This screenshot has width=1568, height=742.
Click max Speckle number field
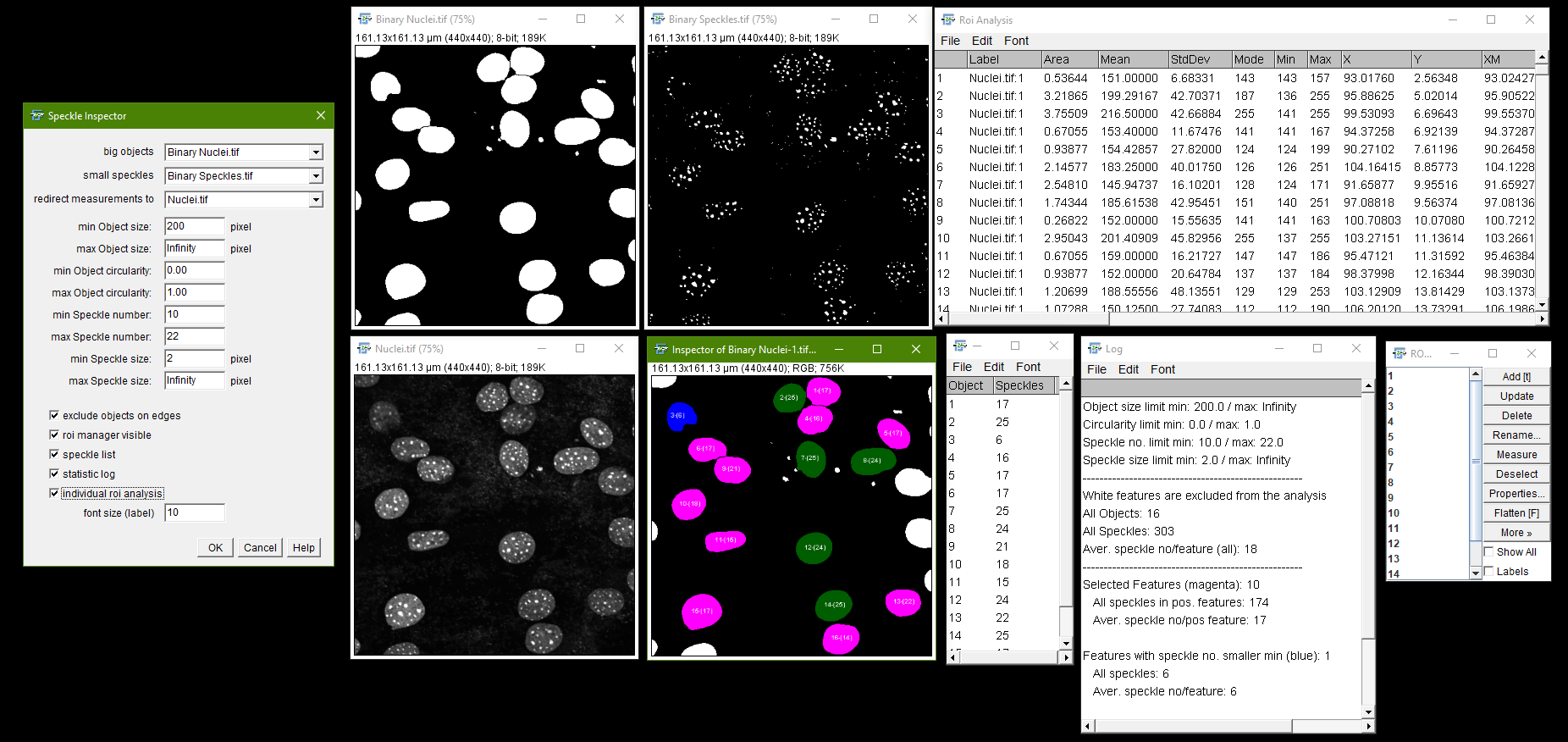(195, 336)
